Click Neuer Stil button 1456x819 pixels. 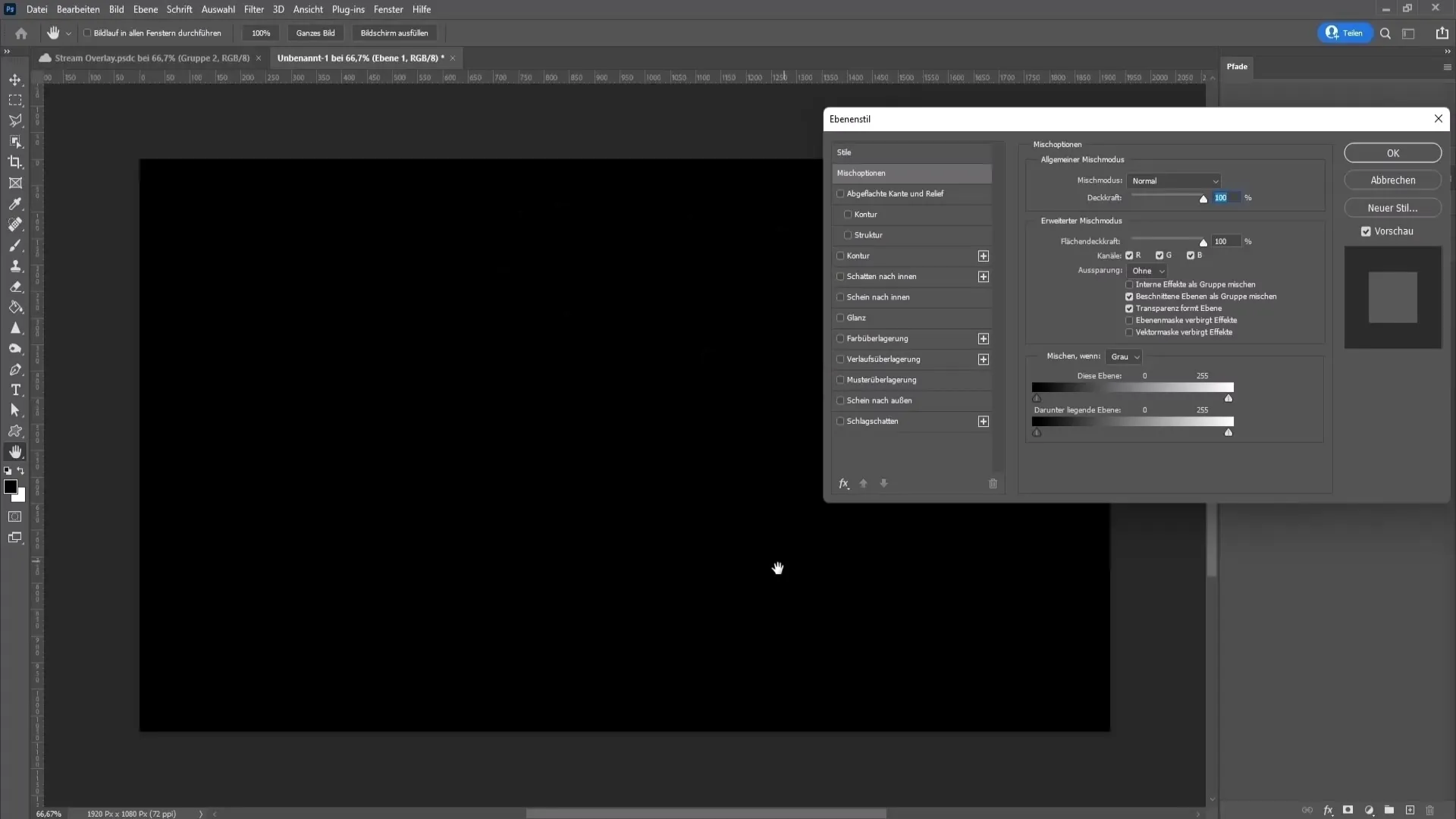[1393, 207]
